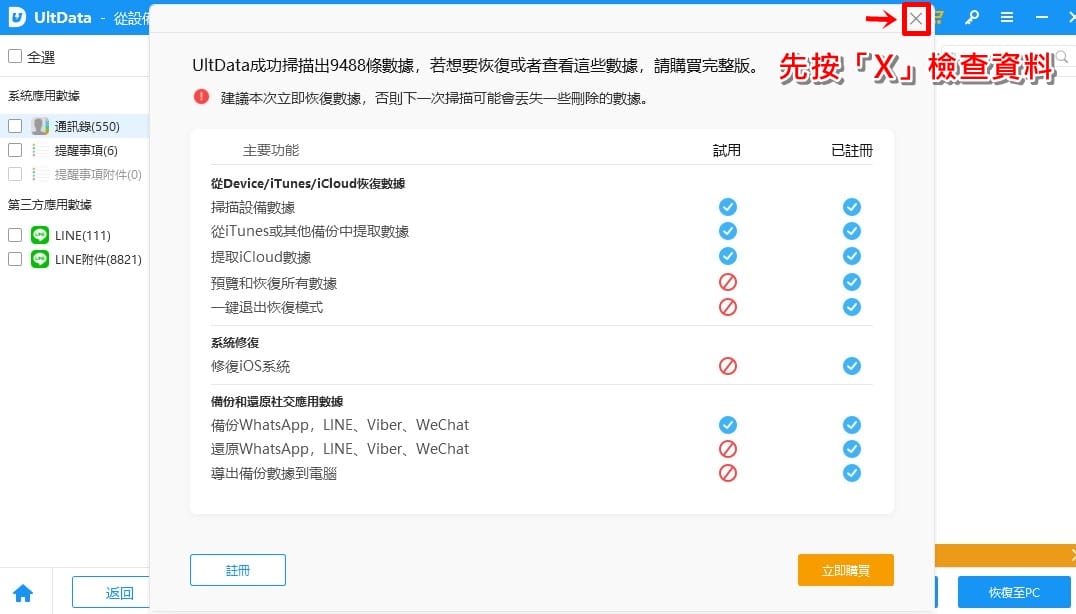Click trial checkmark for 掃描設備數據
The width and height of the screenshot is (1076, 614).
tap(727, 206)
